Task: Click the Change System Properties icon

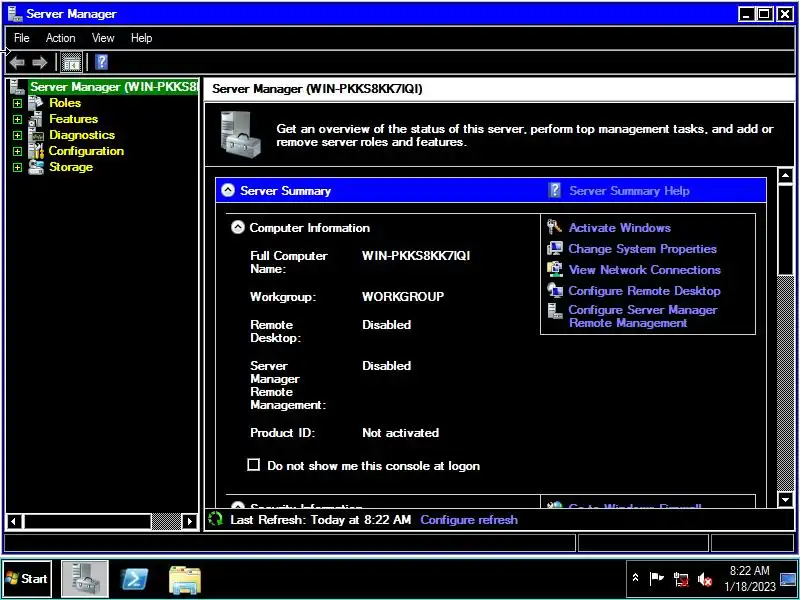Action: 555,248
